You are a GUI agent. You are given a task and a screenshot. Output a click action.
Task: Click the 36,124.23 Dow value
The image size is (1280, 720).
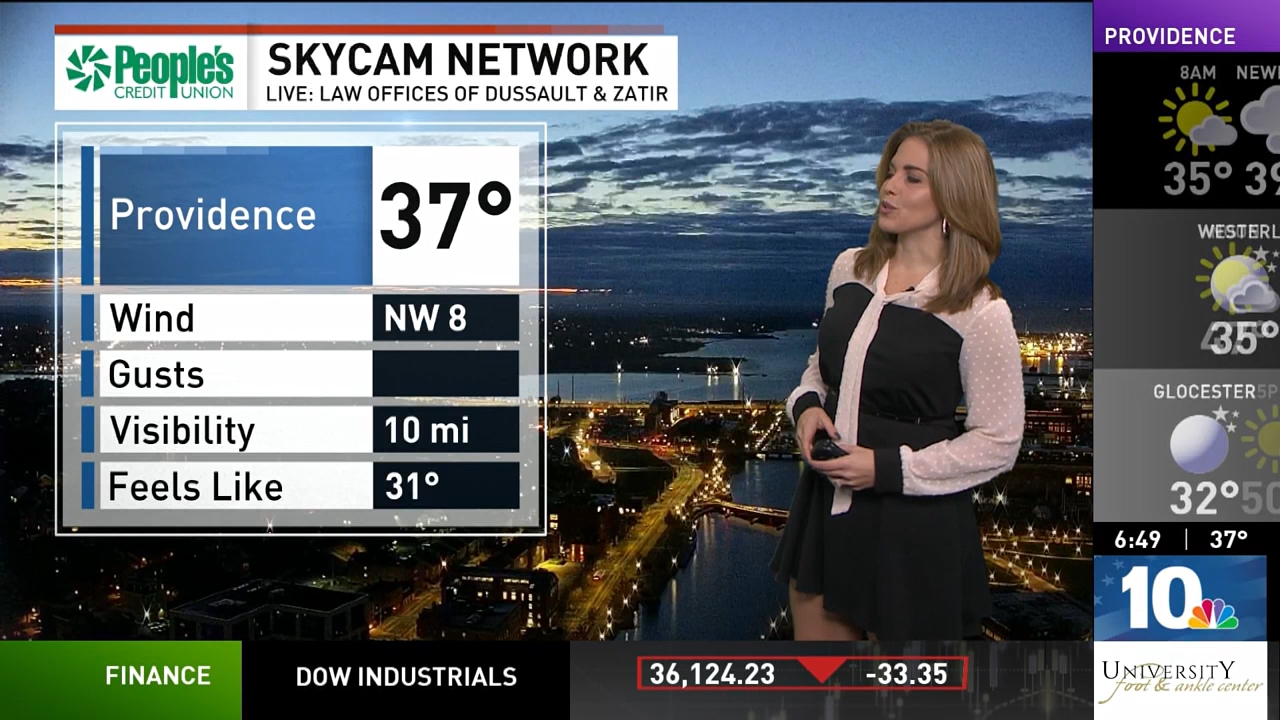712,674
